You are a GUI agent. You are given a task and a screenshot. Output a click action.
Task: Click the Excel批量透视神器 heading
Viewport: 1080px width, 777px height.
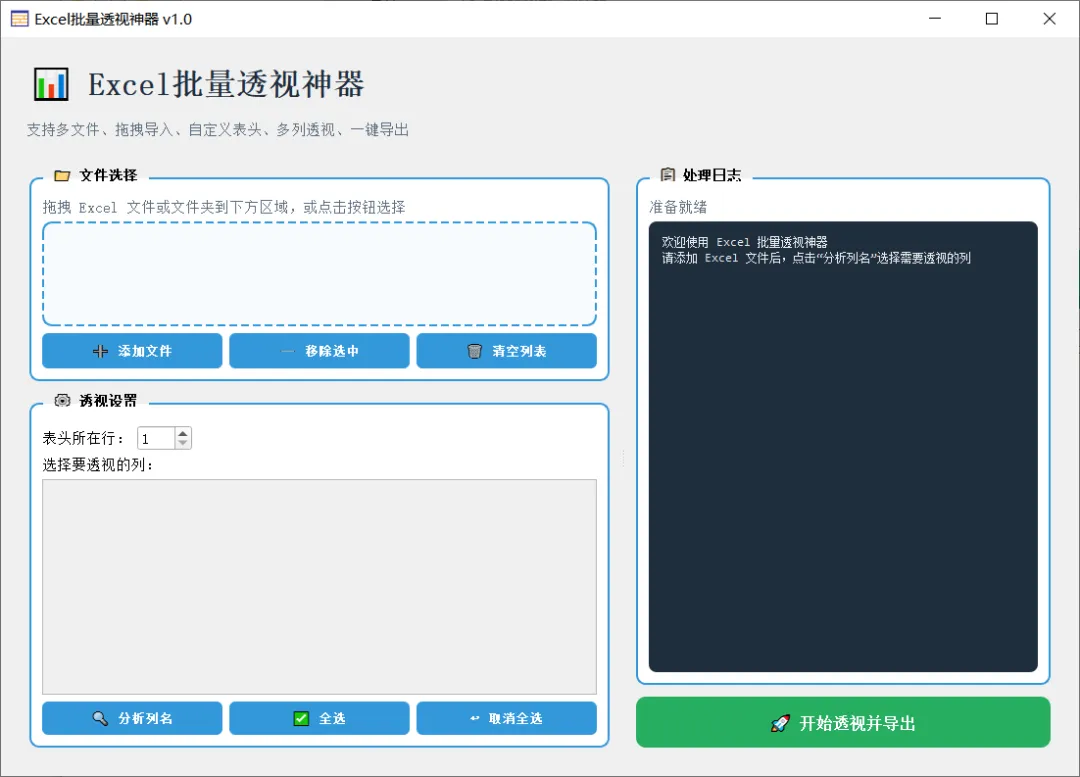(226, 85)
